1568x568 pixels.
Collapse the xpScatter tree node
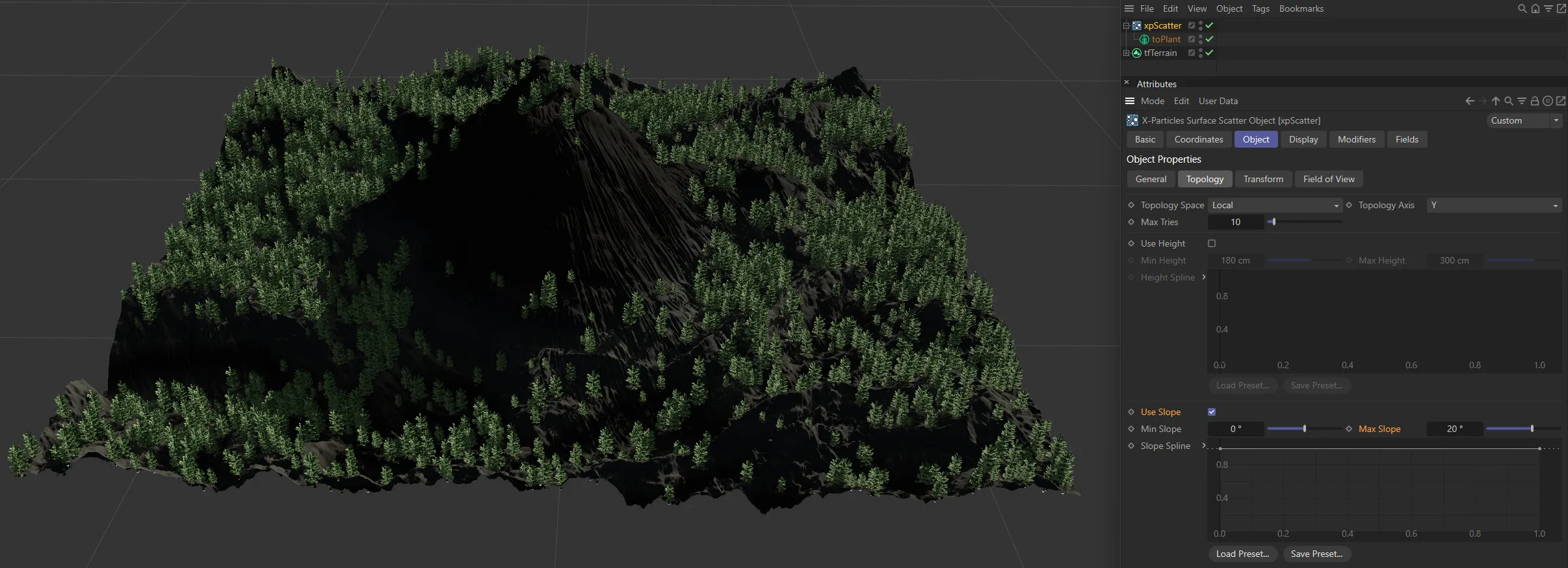click(1126, 25)
